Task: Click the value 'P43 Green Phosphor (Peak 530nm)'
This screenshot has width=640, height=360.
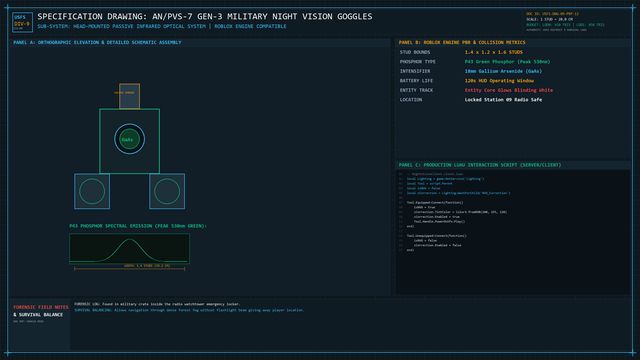Action: (507, 62)
